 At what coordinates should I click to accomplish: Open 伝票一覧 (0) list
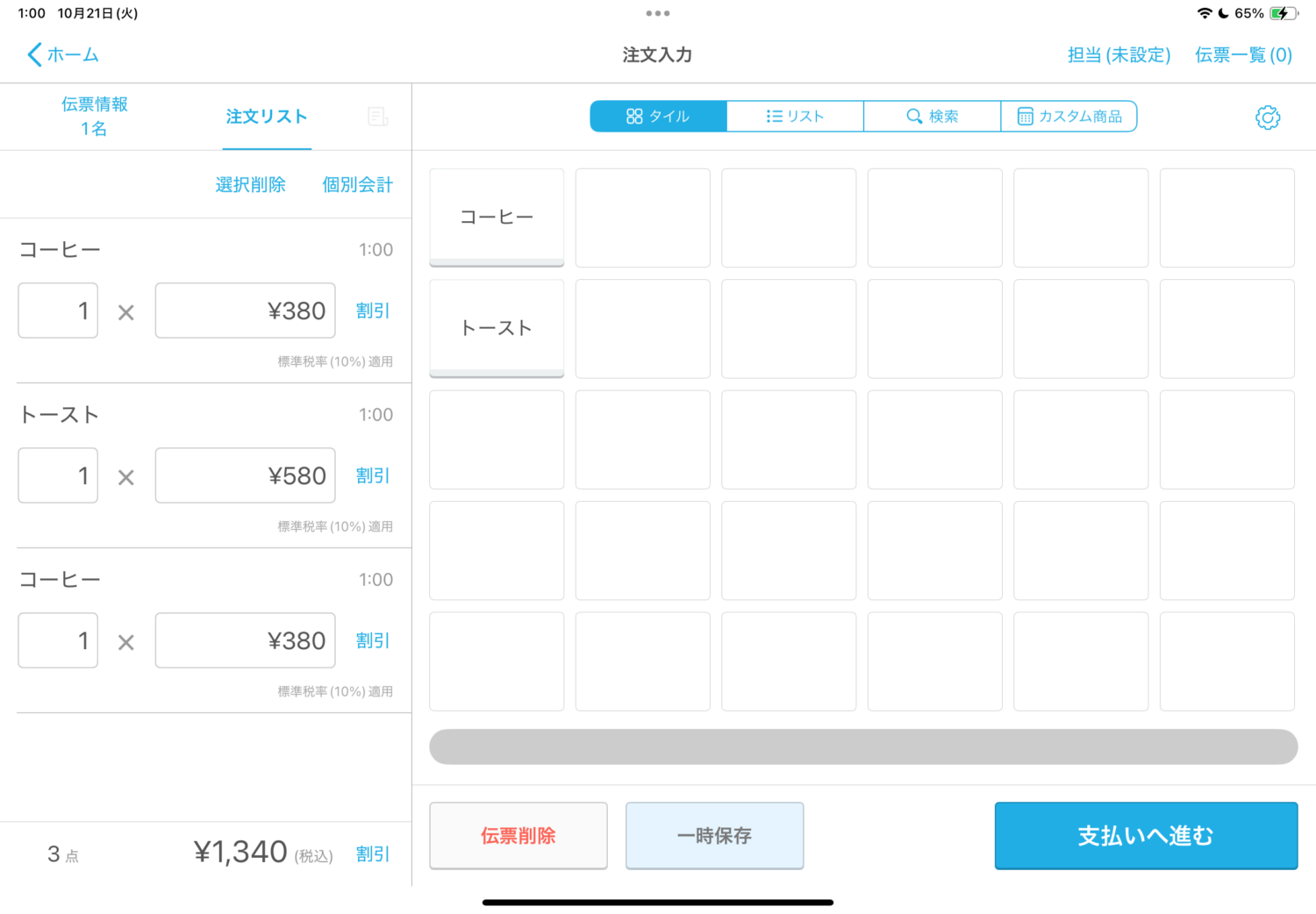pos(1243,55)
